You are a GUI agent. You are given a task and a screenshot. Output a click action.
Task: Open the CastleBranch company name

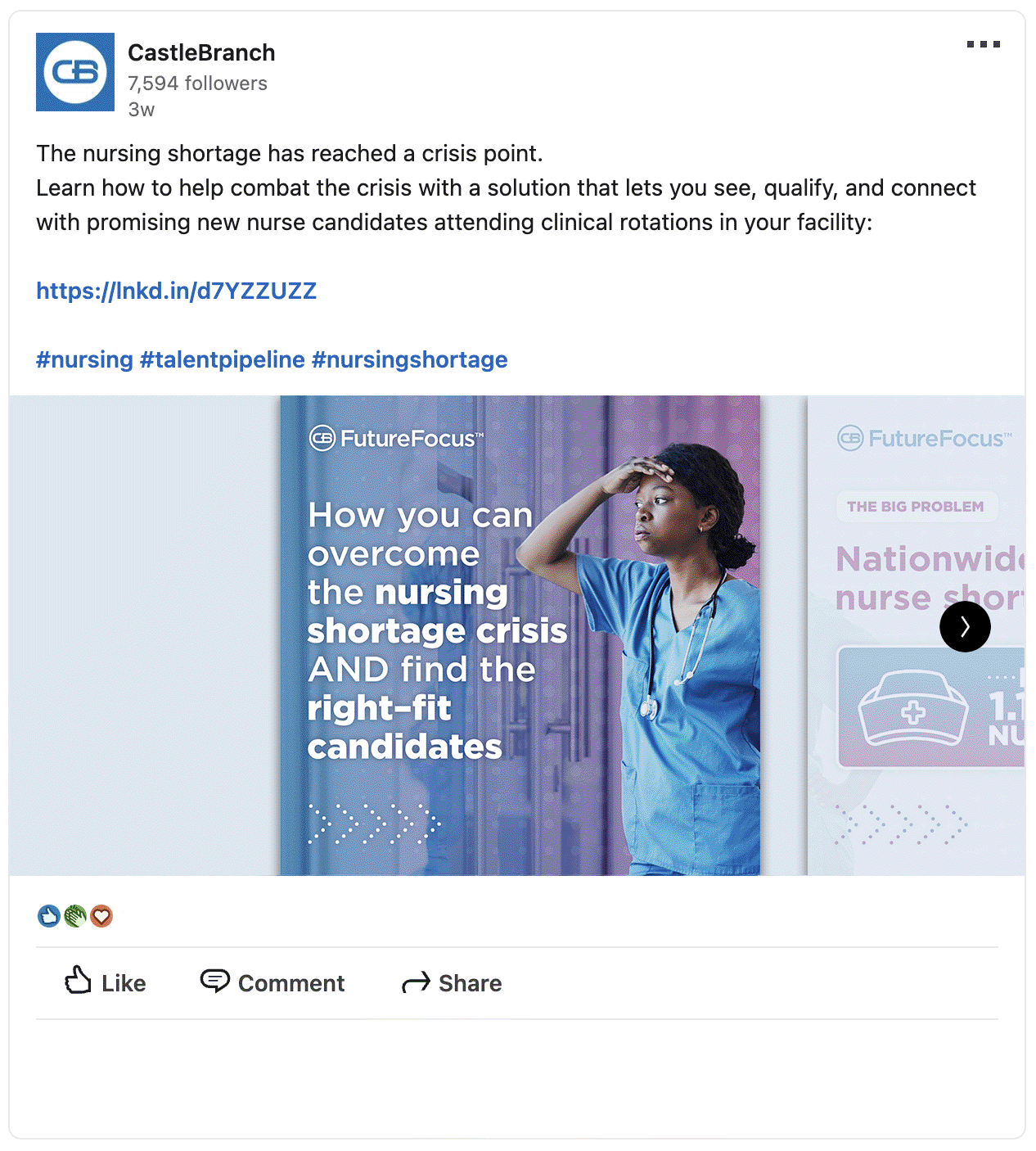(201, 52)
